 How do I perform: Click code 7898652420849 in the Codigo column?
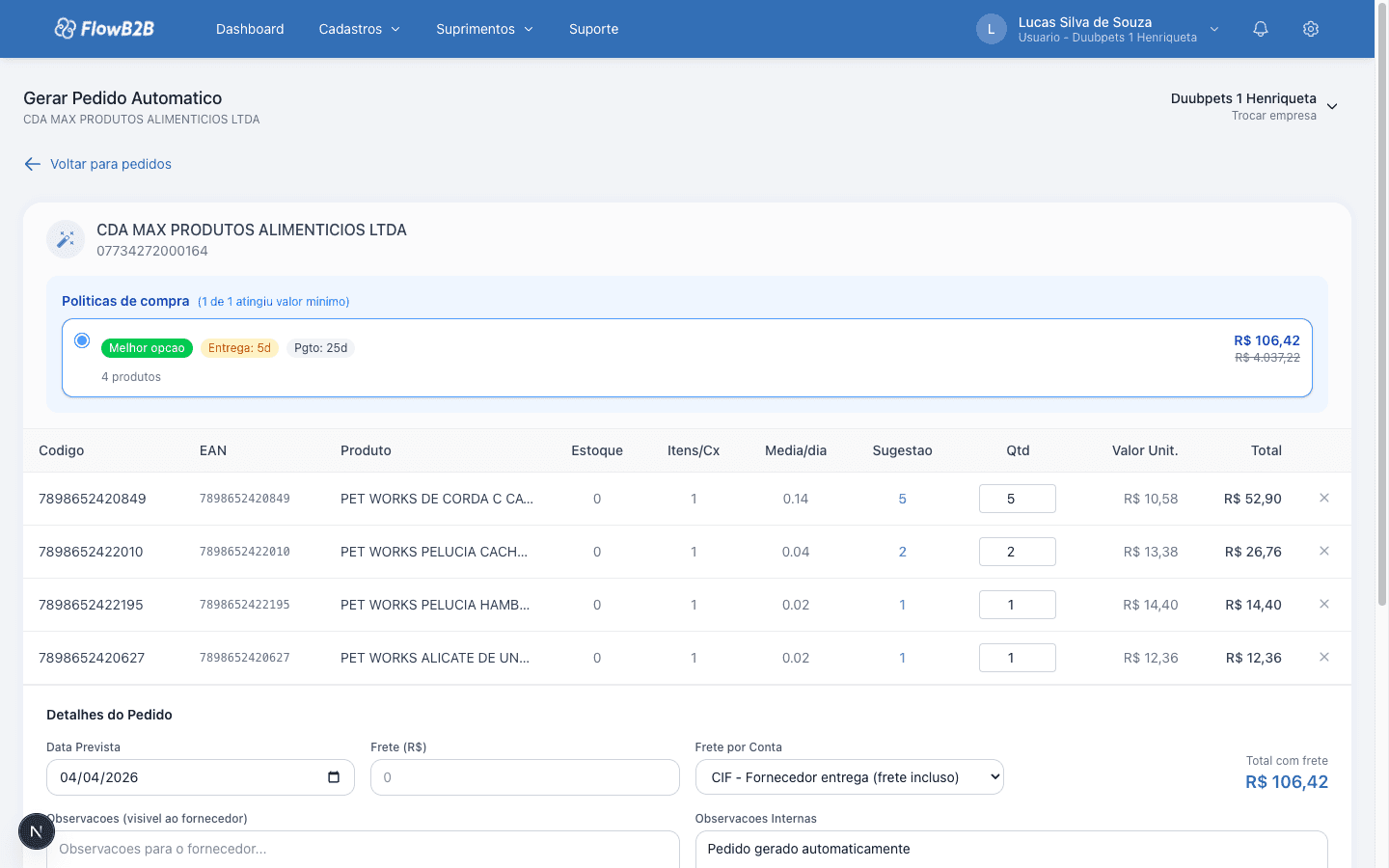93,499
